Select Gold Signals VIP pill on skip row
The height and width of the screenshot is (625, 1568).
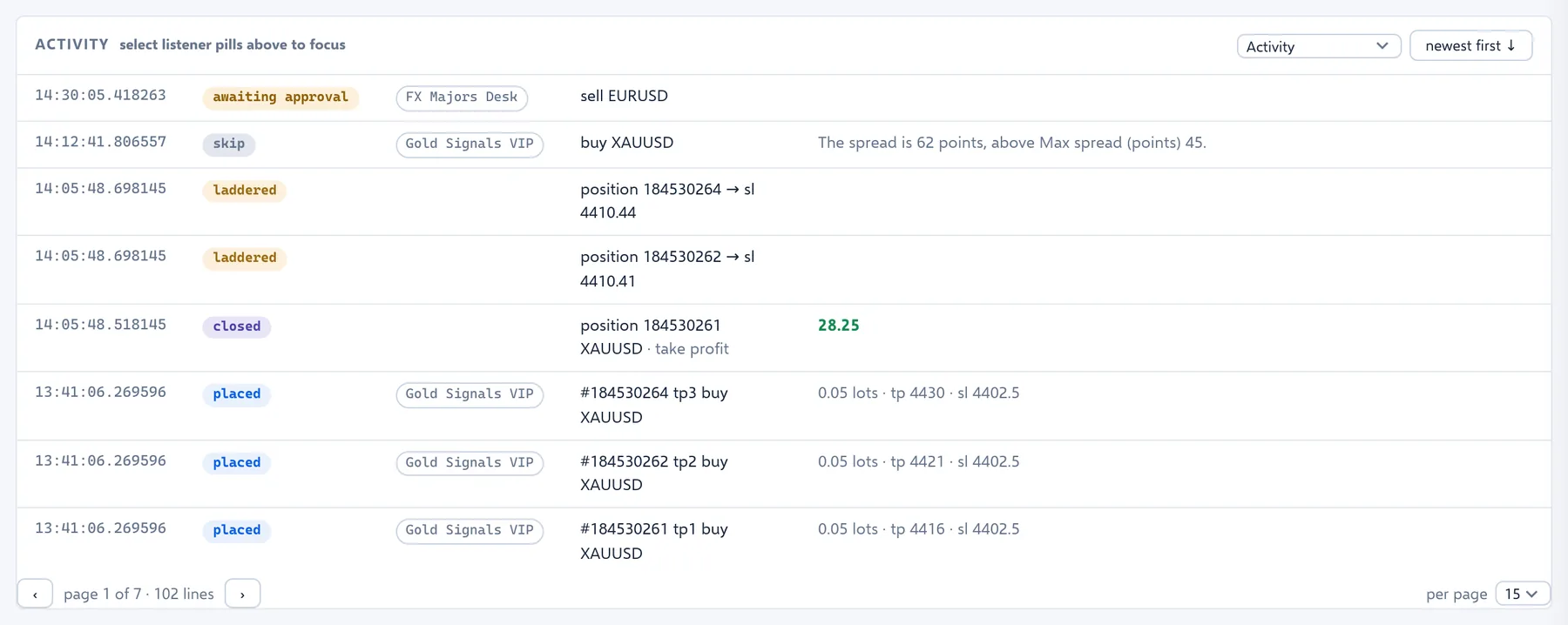pos(470,144)
